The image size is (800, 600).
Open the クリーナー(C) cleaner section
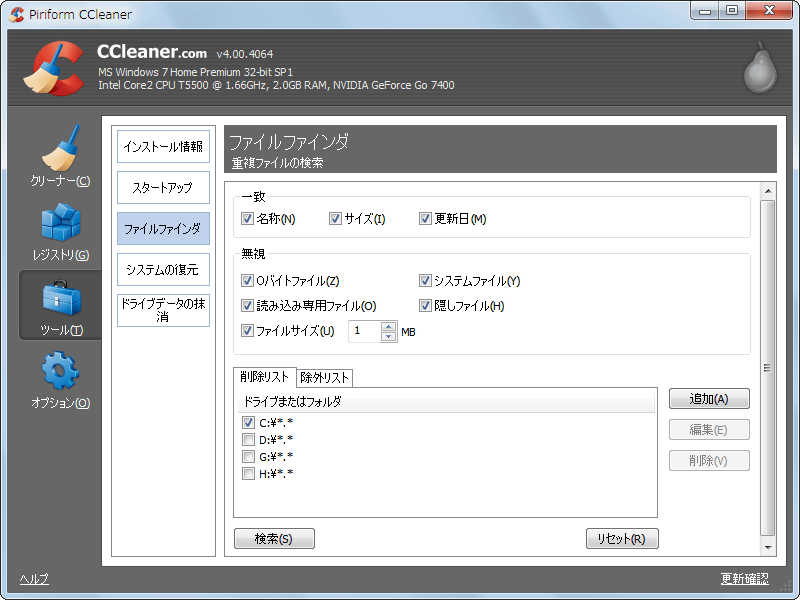pyautogui.click(x=60, y=156)
